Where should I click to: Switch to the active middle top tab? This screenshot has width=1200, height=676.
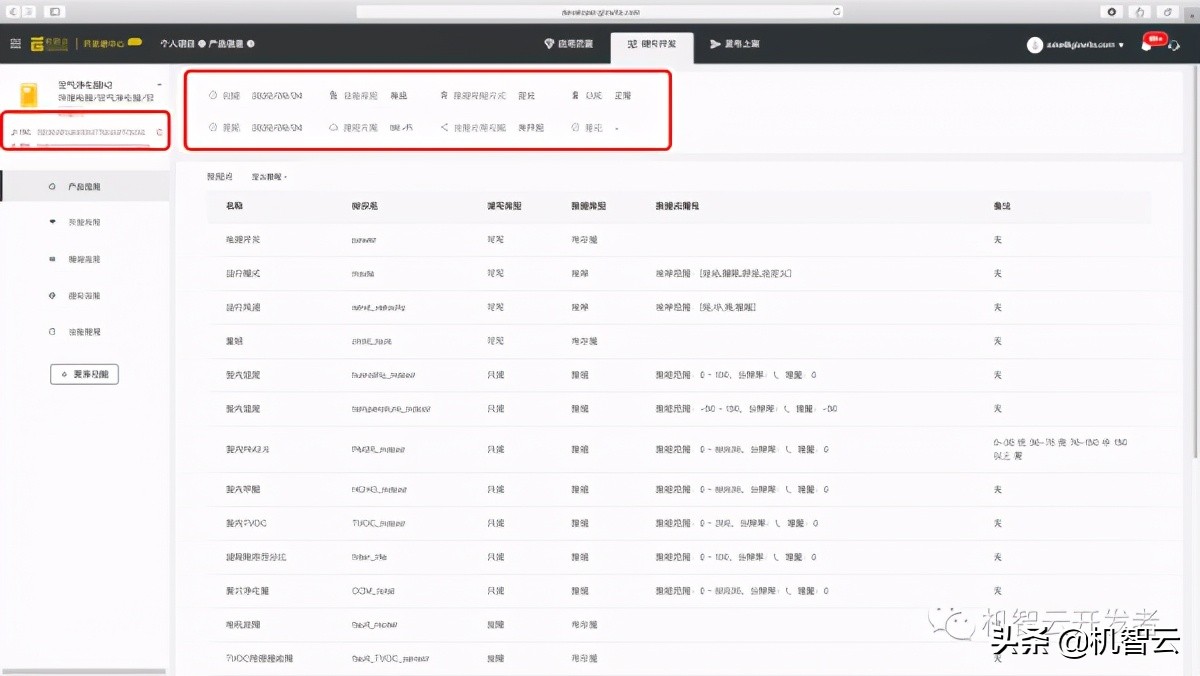651,45
